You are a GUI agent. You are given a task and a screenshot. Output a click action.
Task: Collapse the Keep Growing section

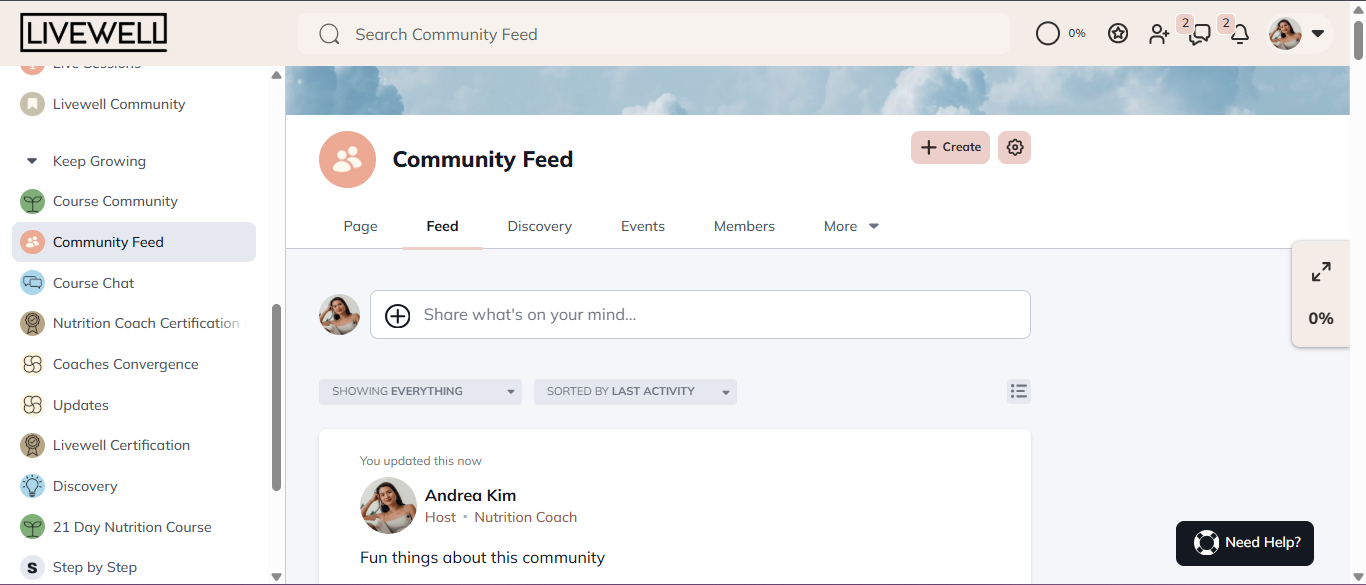[33, 161]
